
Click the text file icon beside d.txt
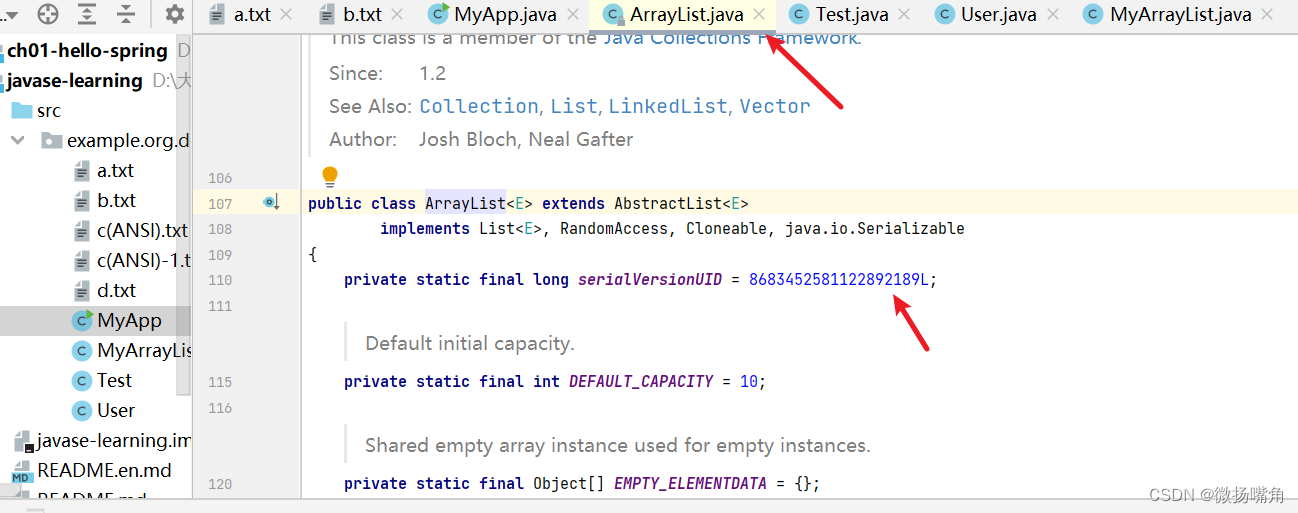(82, 290)
